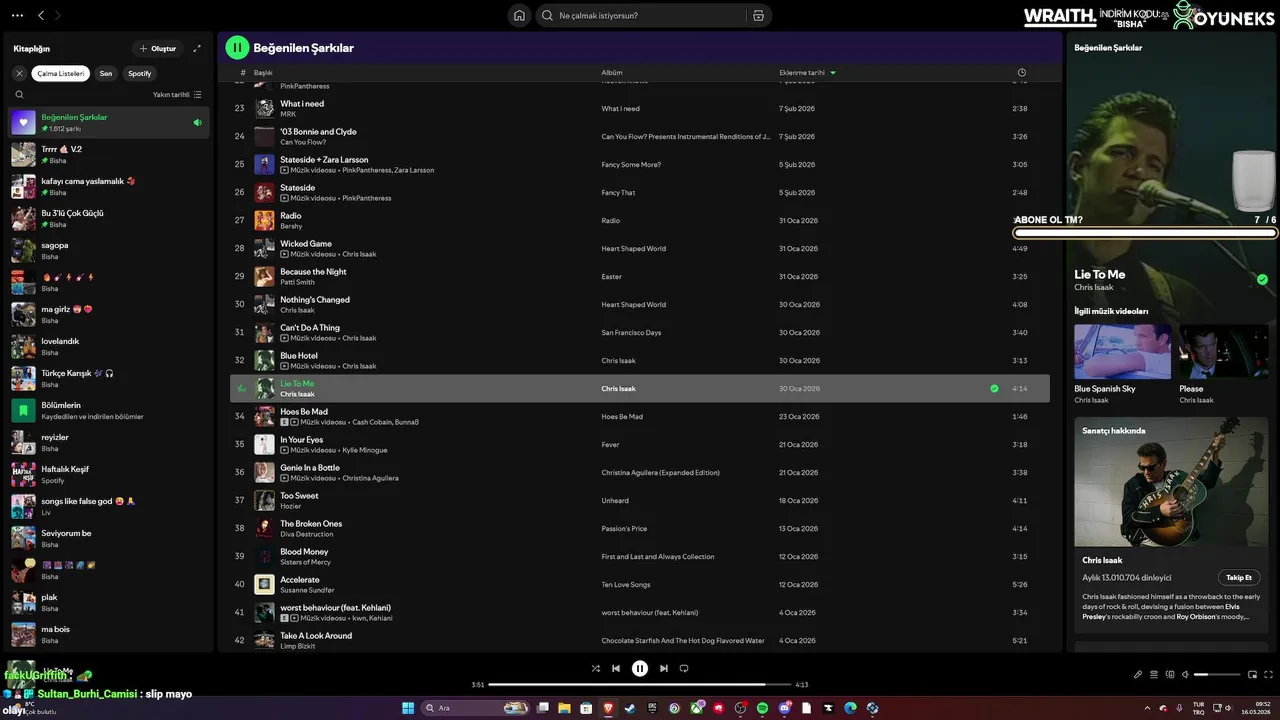The height and width of the screenshot is (720, 1280).
Task: Adjust the volume slider
Action: (x=1215, y=675)
